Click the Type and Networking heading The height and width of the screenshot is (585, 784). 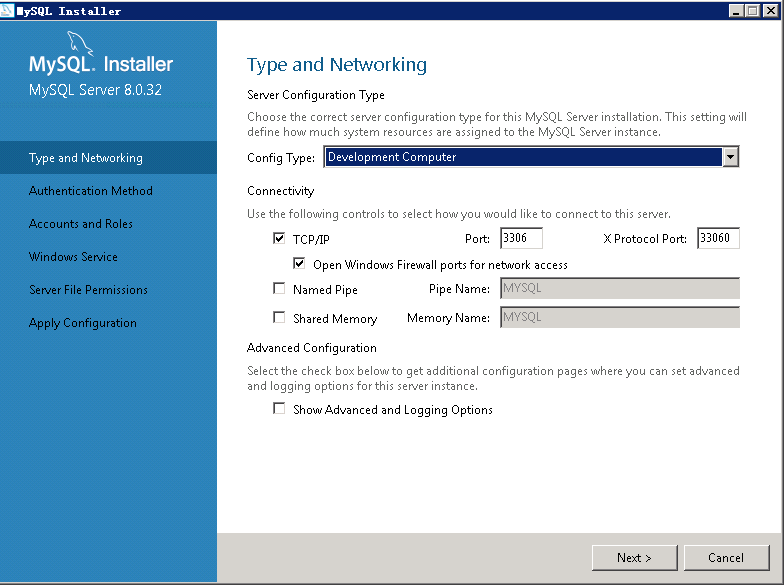click(x=337, y=65)
